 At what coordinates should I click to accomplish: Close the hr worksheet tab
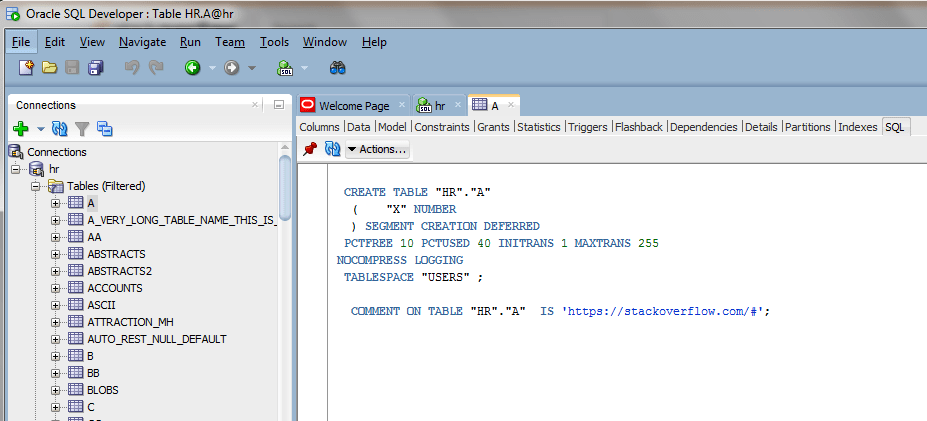[x=458, y=105]
